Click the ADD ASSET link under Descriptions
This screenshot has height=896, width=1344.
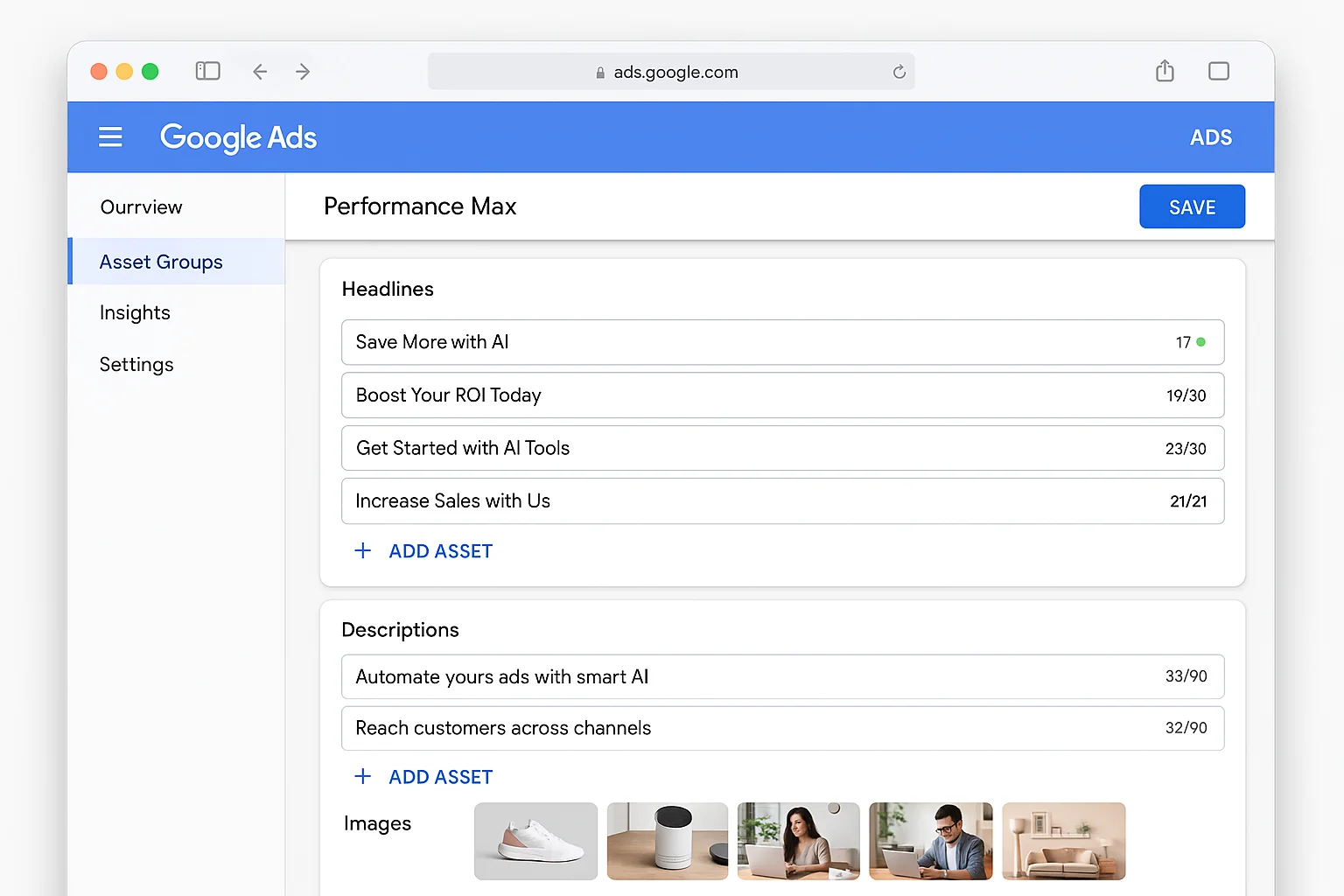coord(440,776)
